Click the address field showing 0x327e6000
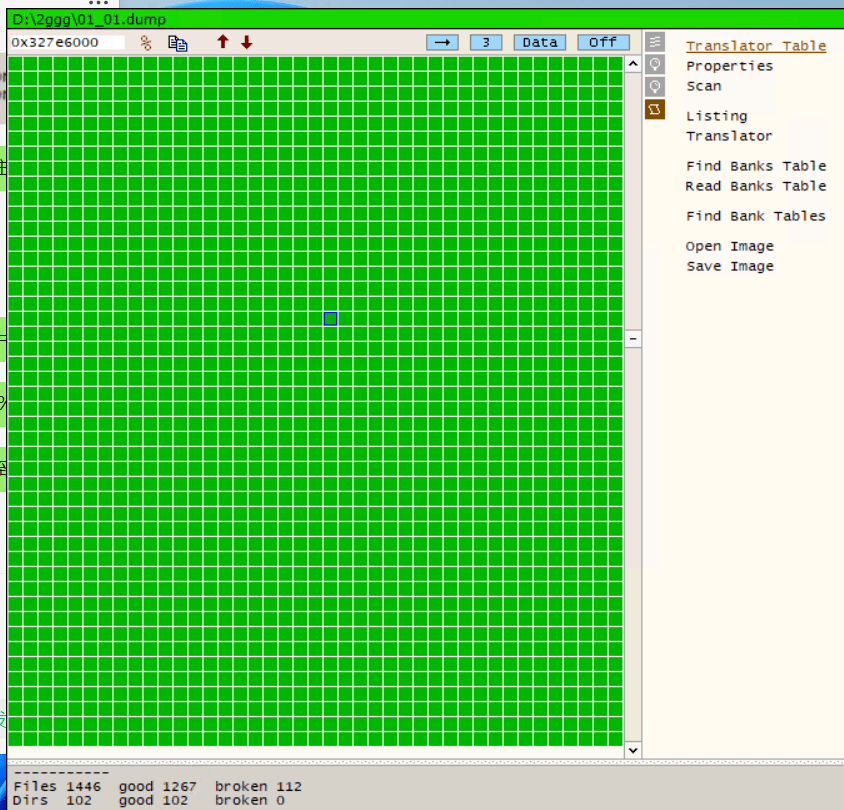This screenshot has height=810, width=844. 67,43
